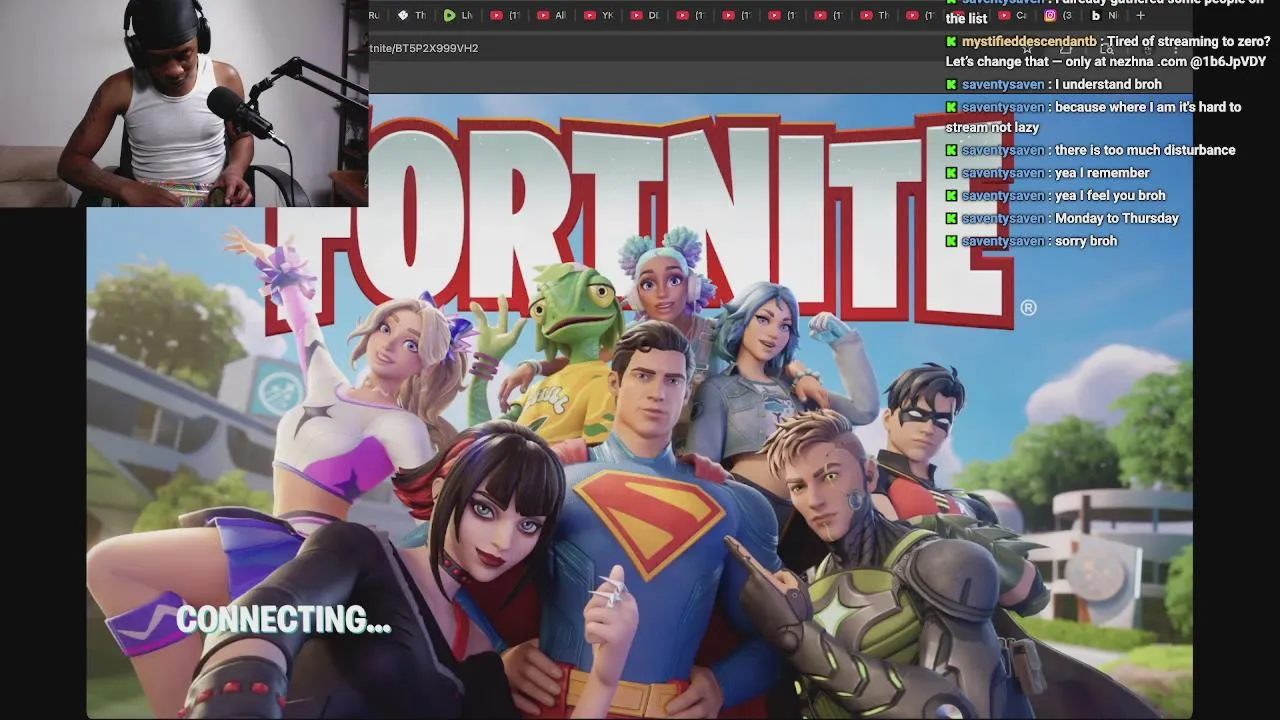Click the 'CONNECTING...' status text
1280x720 pixels.
click(x=283, y=620)
